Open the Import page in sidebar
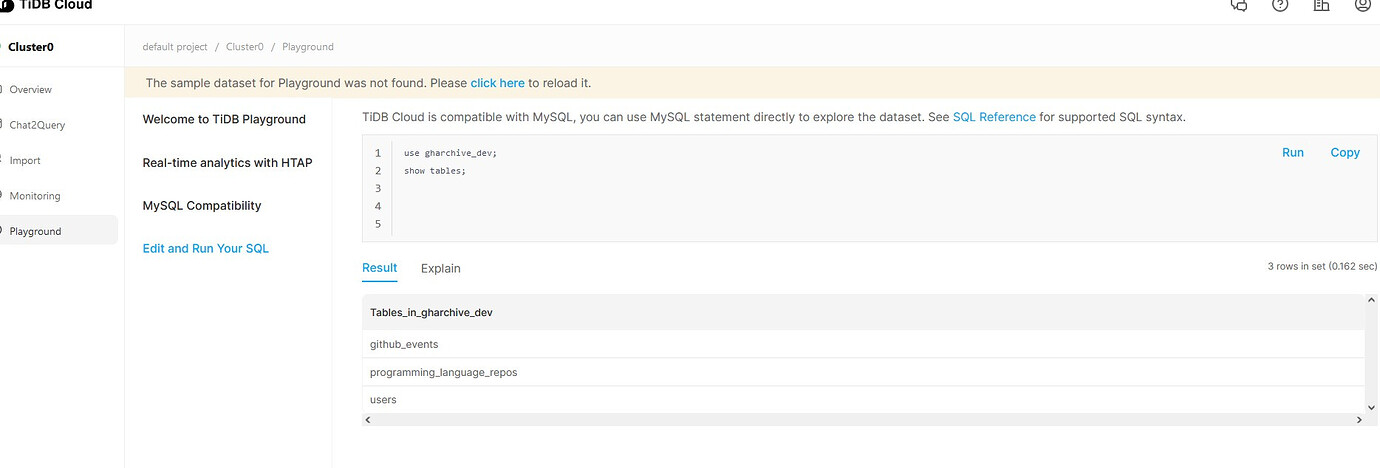 click(x=25, y=160)
